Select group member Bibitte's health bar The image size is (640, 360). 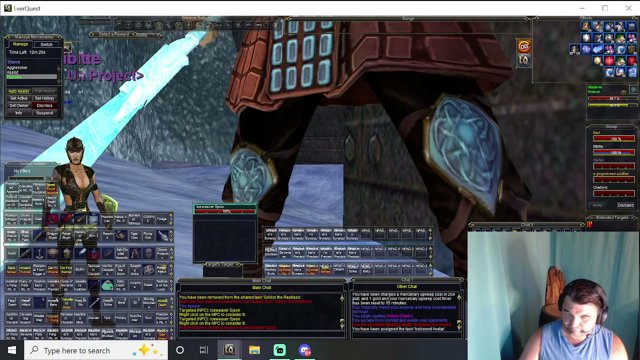pyautogui.click(x=614, y=152)
